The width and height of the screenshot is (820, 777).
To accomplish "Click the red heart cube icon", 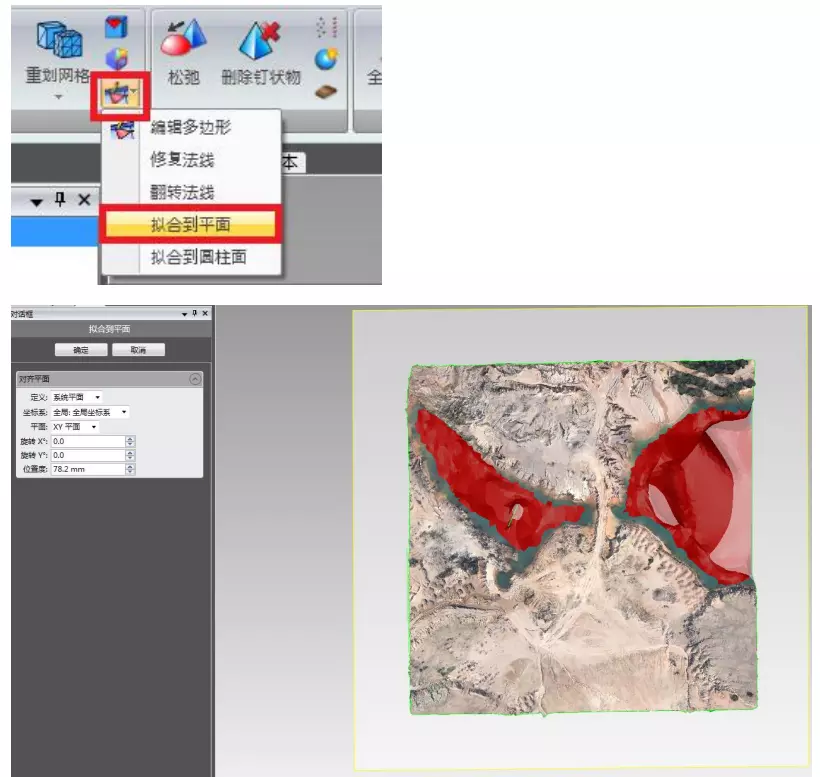I will [x=117, y=27].
